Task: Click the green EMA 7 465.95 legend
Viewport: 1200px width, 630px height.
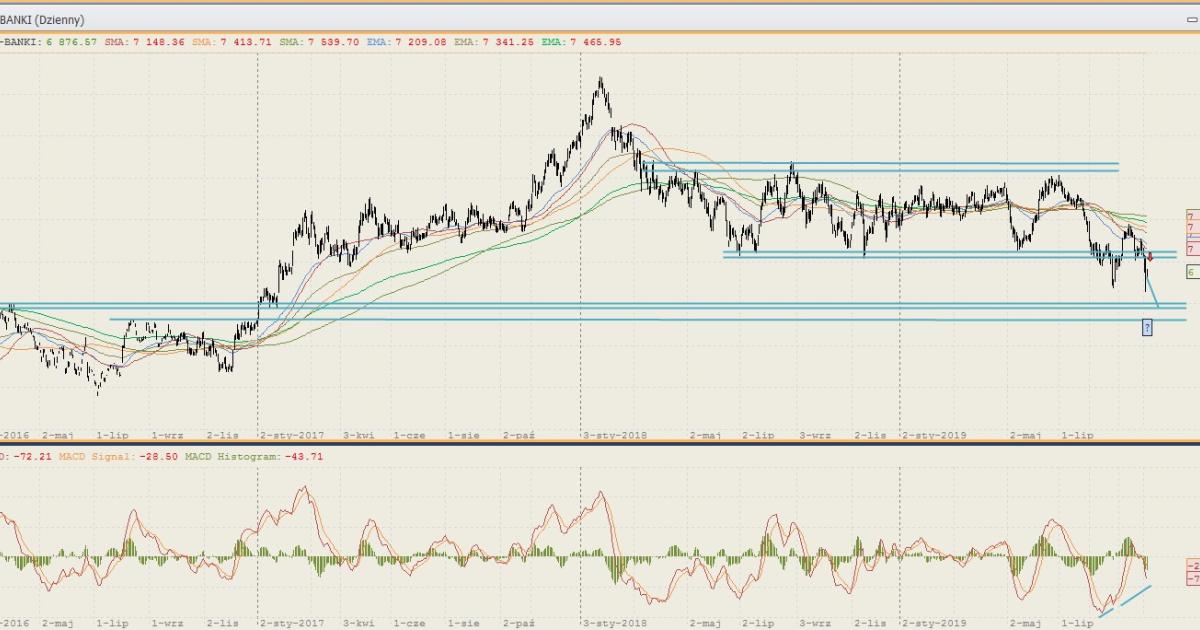Action: tap(581, 42)
